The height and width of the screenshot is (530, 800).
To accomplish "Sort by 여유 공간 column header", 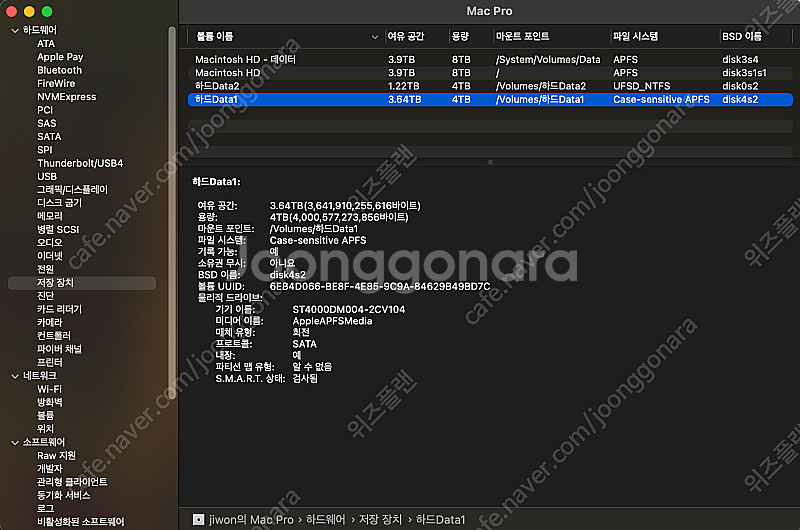I will pos(406,37).
